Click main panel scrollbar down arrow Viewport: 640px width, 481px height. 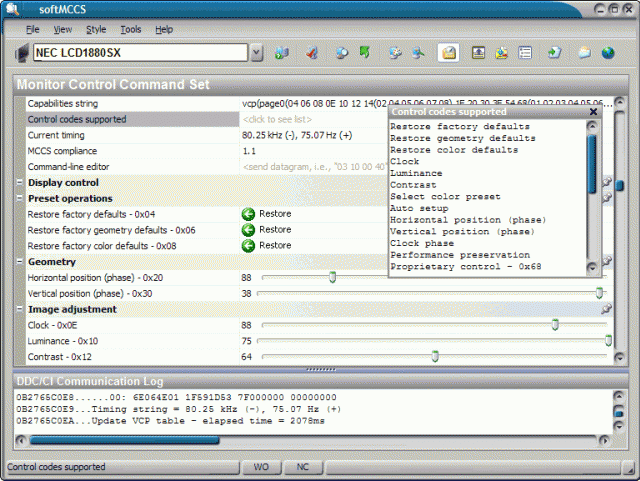pos(620,357)
